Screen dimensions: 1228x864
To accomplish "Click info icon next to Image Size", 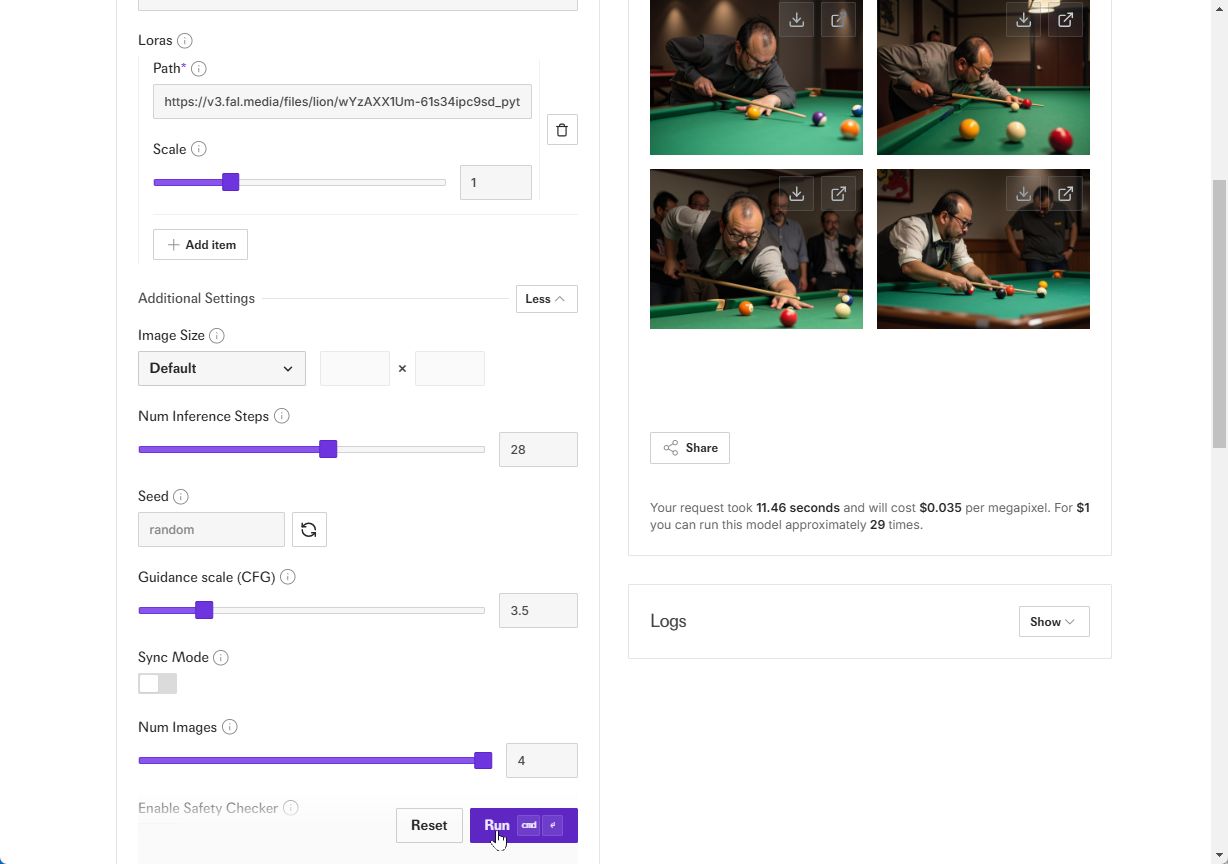I will tap(216, 336).
